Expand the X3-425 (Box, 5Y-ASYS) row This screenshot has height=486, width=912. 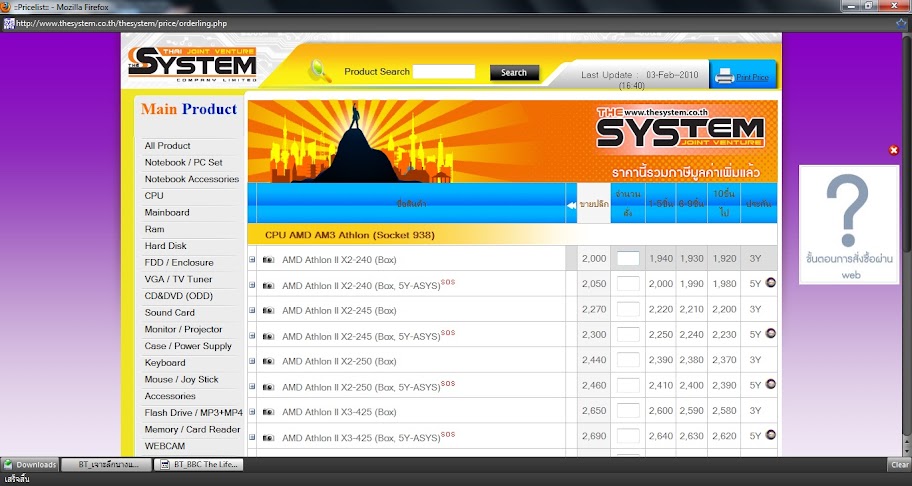[252, 437]
